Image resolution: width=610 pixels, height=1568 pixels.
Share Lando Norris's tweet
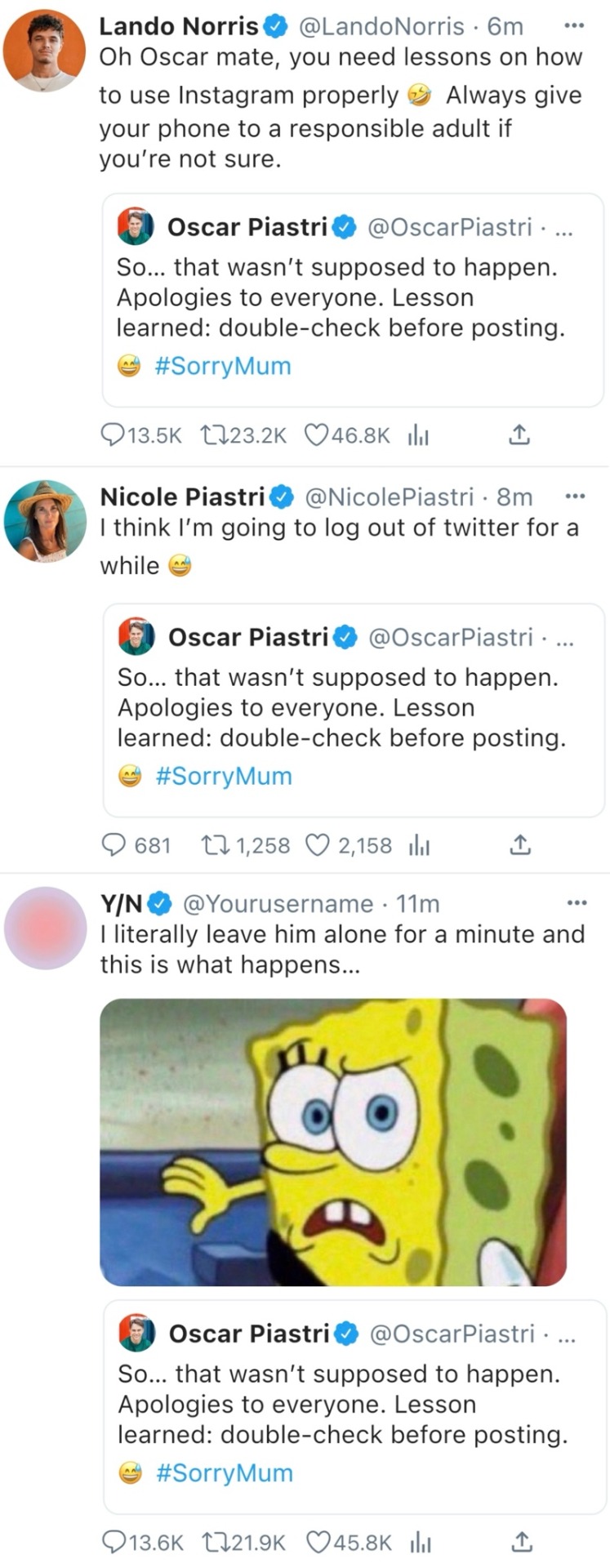tap(519, 435)
